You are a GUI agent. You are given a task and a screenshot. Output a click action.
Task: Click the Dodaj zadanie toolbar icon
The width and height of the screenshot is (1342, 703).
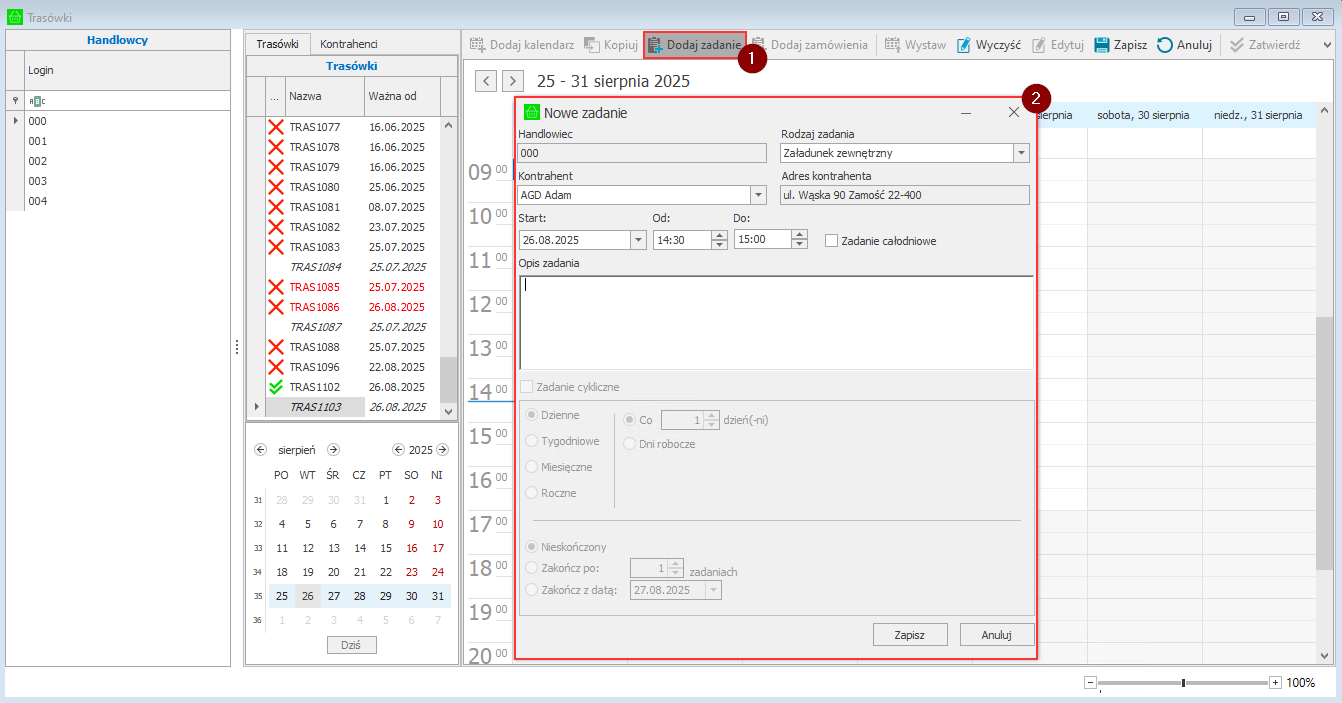point(656,45)
